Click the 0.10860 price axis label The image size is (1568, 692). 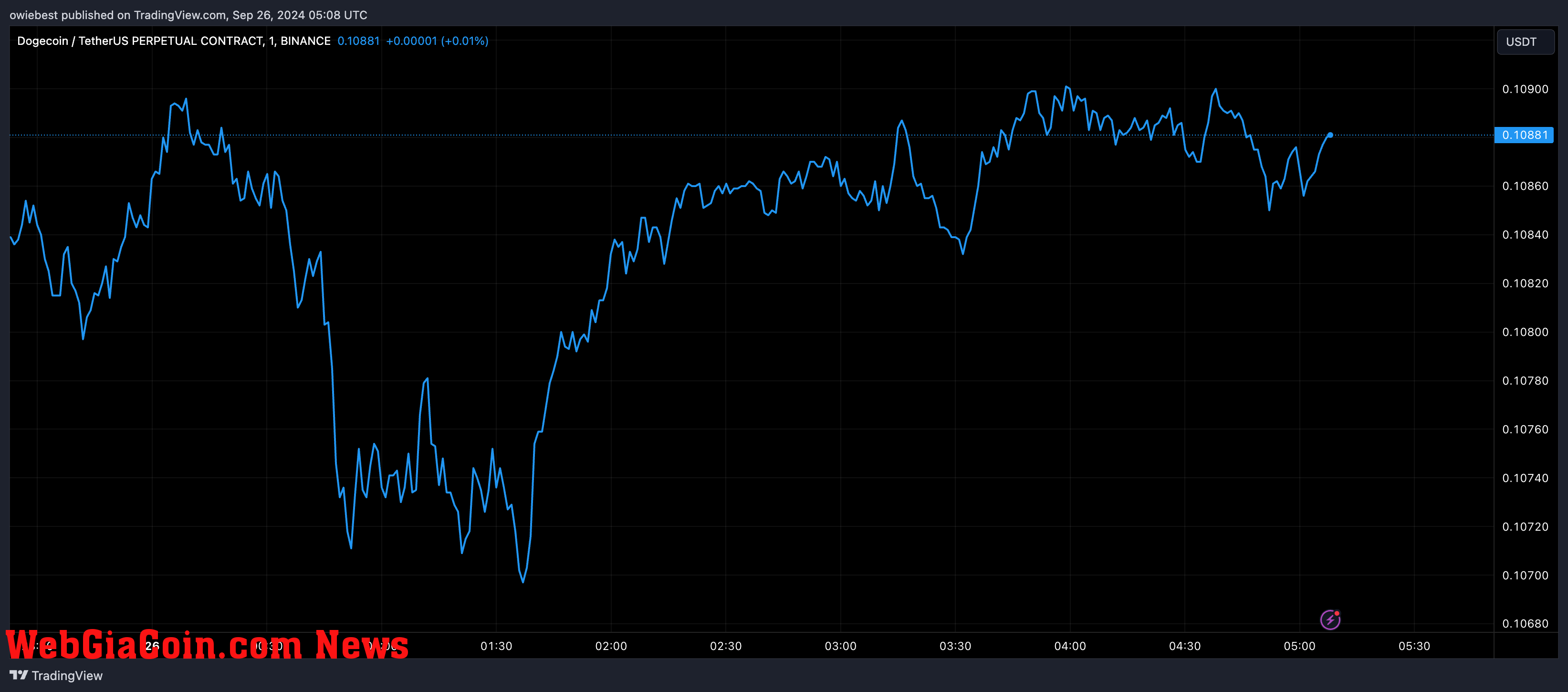(1525, 186)
